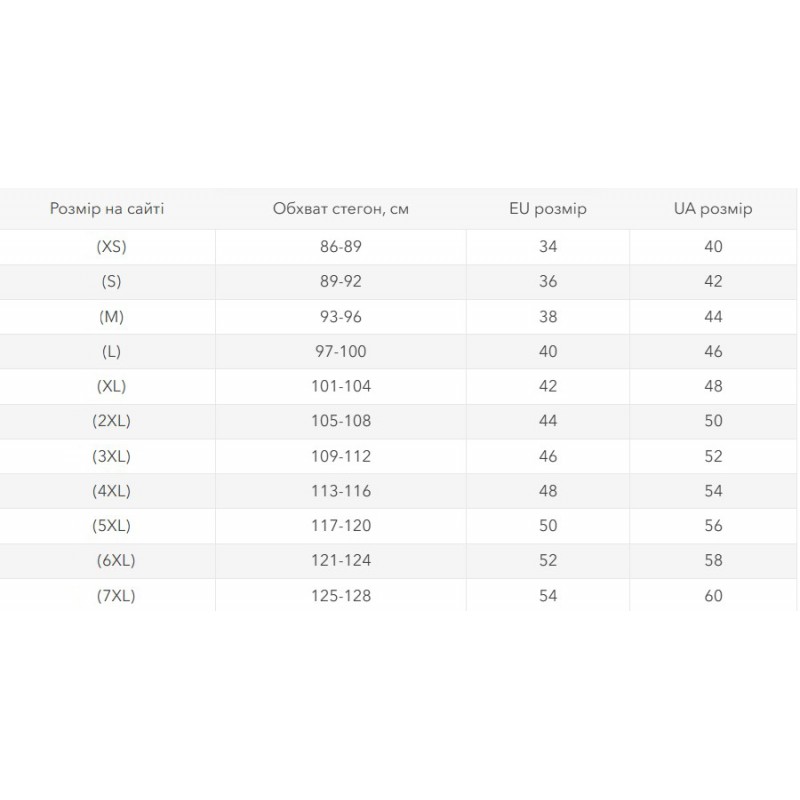Click the (M) size row label

pos(111,317)
